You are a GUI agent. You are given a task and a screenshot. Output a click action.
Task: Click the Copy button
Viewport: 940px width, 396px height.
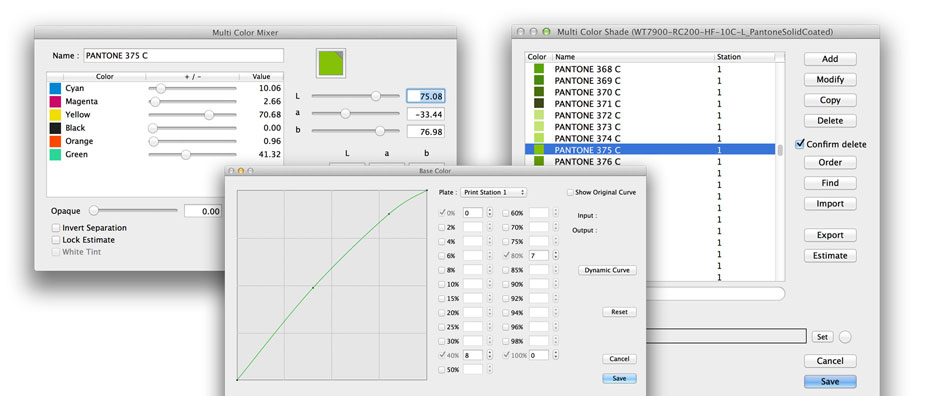click(830, 100)
